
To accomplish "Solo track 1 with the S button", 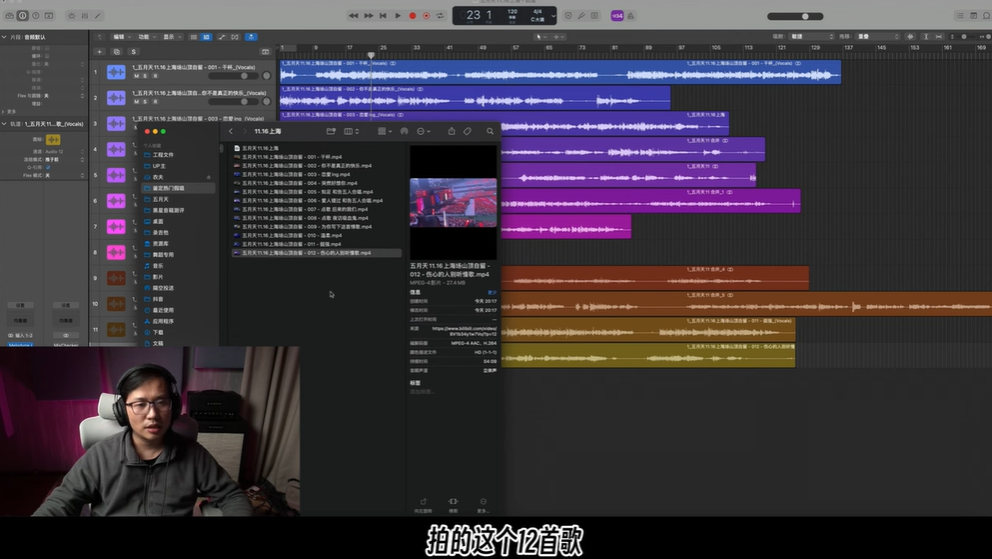I will tap(145, 76).
